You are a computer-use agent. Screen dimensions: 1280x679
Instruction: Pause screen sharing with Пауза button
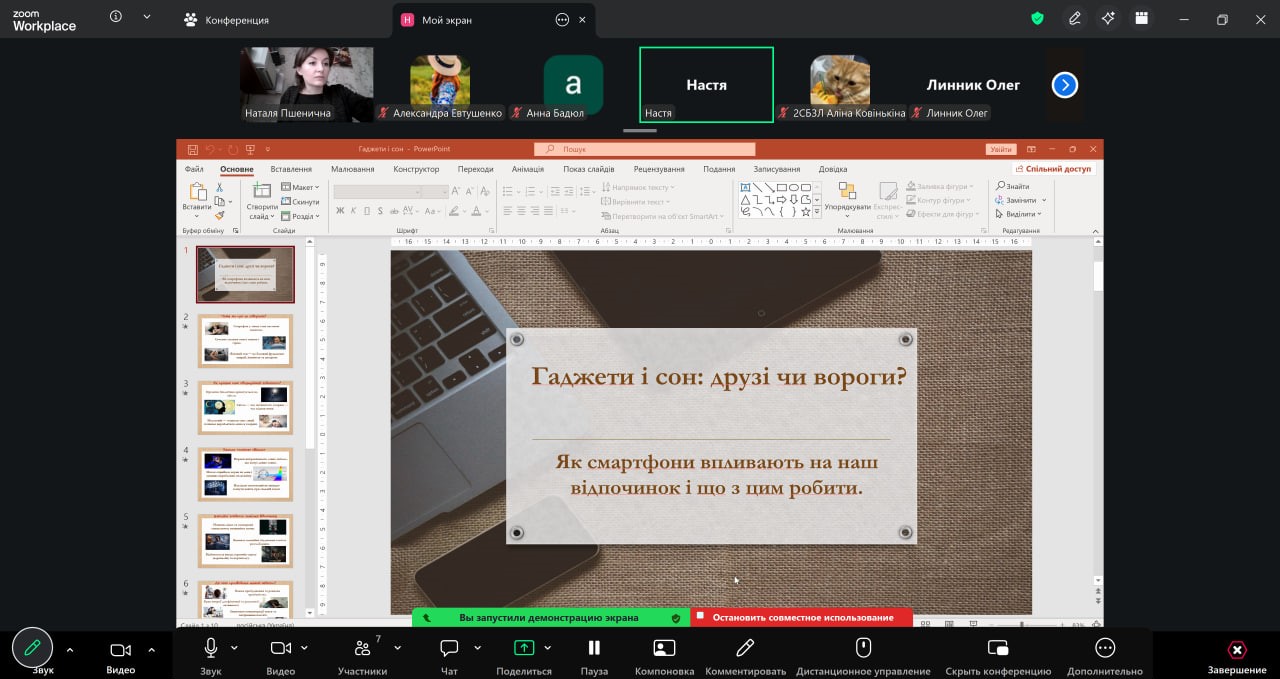click(x=594, y=648)
